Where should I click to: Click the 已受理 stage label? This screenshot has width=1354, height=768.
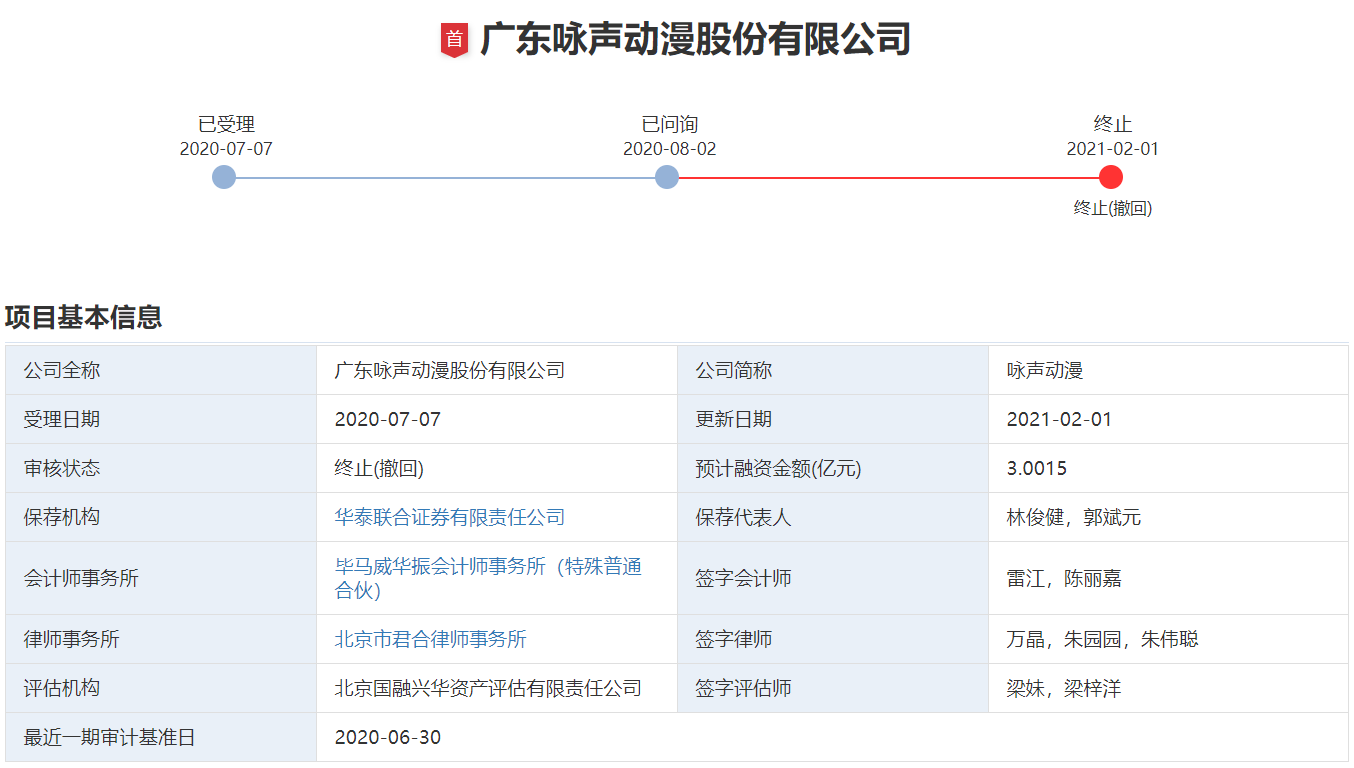coord(226,124)
